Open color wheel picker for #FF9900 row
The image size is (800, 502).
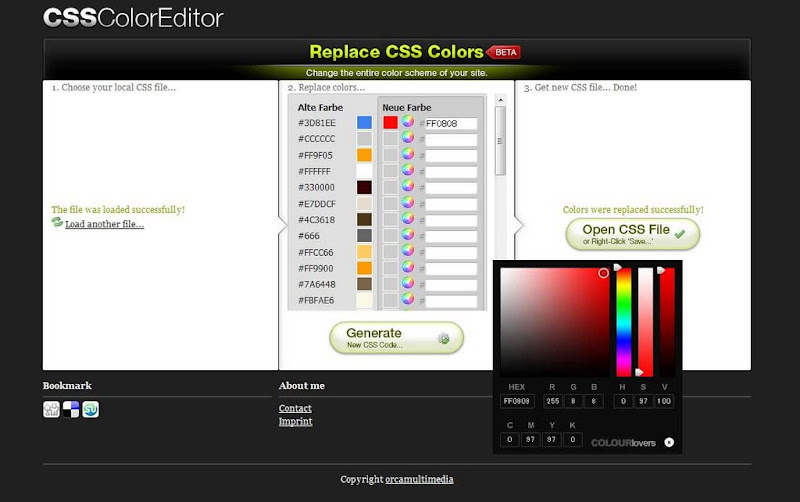(x=408, y=267)
